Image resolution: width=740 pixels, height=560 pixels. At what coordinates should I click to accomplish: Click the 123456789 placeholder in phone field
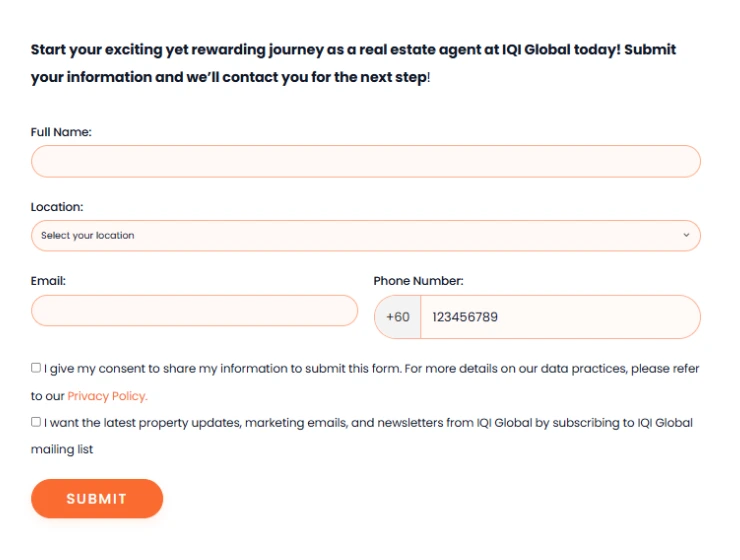tap(465, 317)
